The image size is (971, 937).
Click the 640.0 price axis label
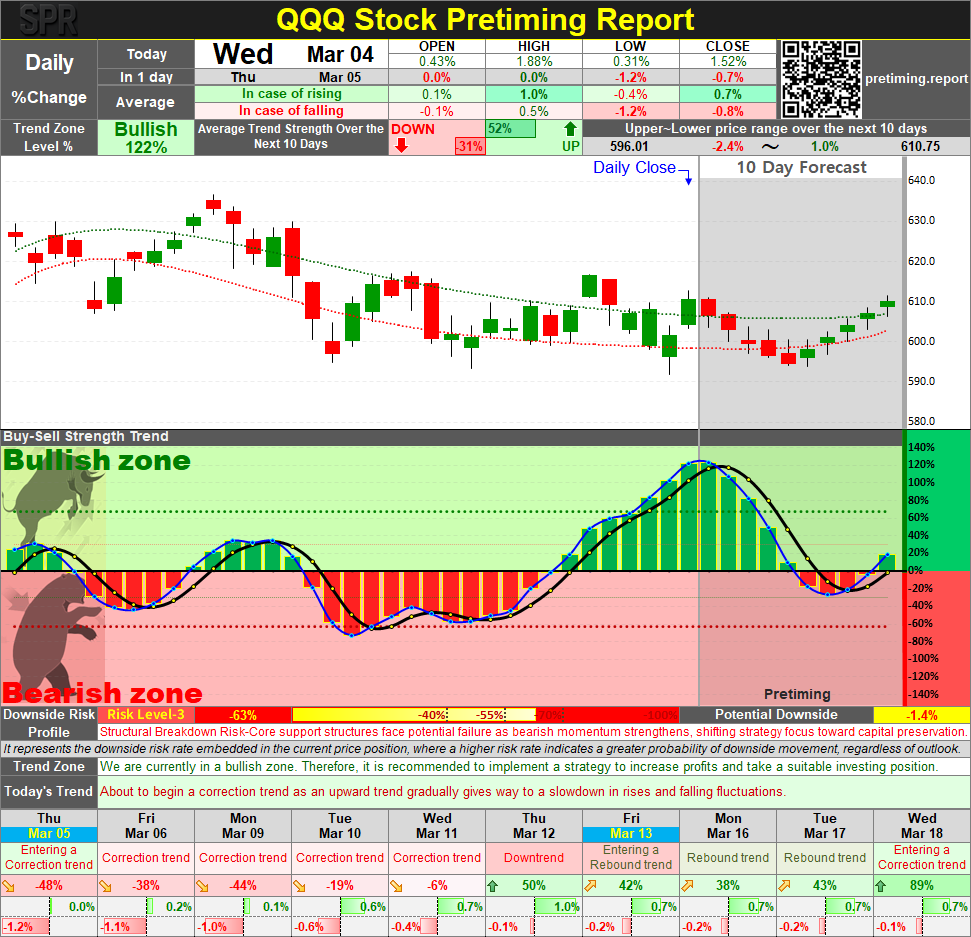coord(921,180)
